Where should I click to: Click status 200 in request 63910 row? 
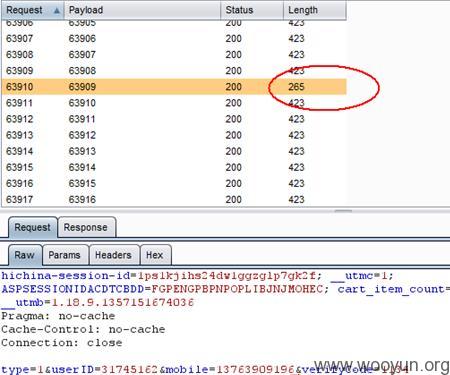233,87
